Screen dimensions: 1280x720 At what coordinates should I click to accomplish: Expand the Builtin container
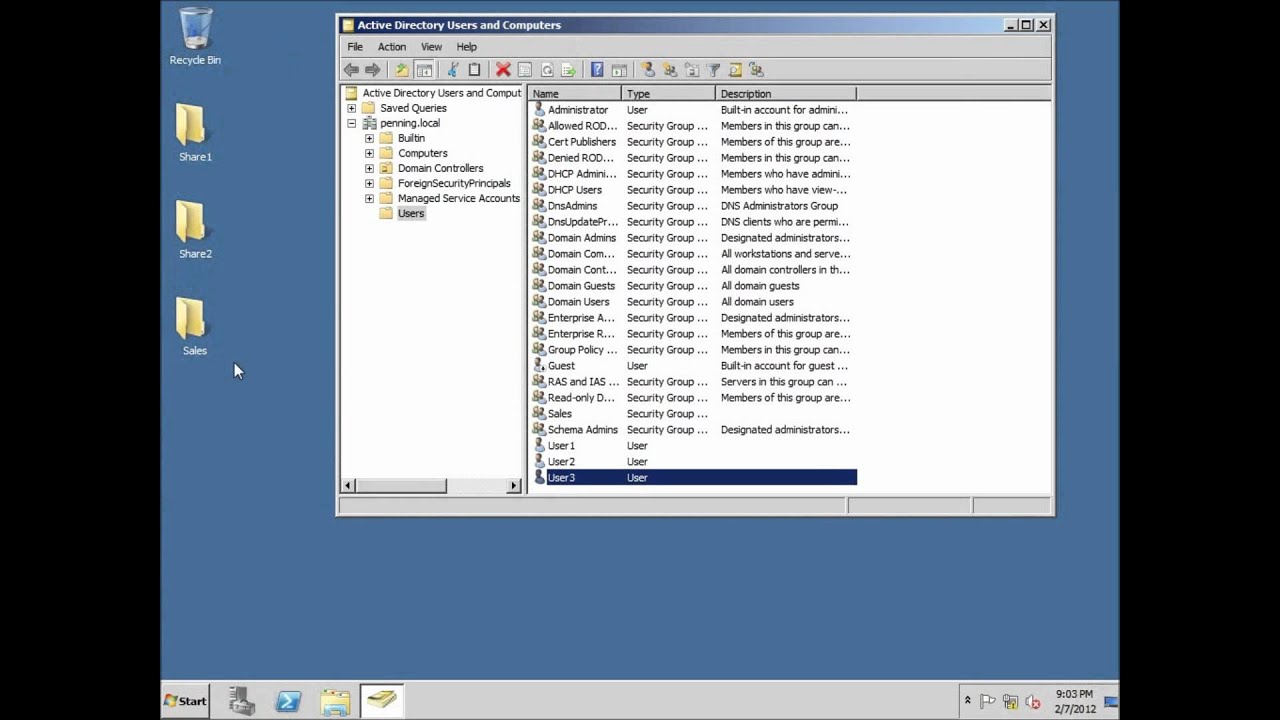click(369, 138)
